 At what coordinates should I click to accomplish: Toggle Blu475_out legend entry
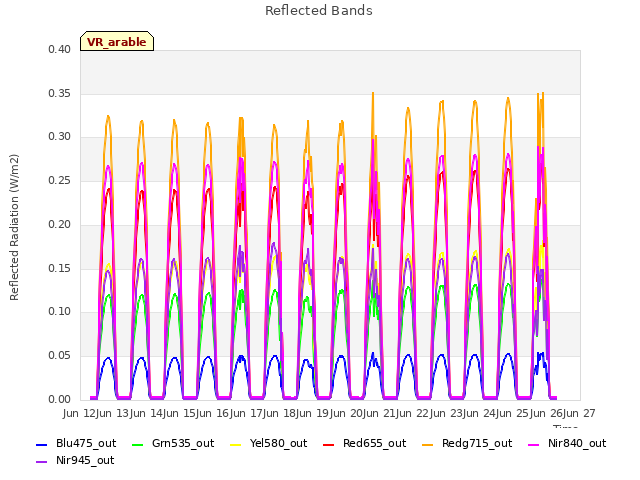coord(76,443)
